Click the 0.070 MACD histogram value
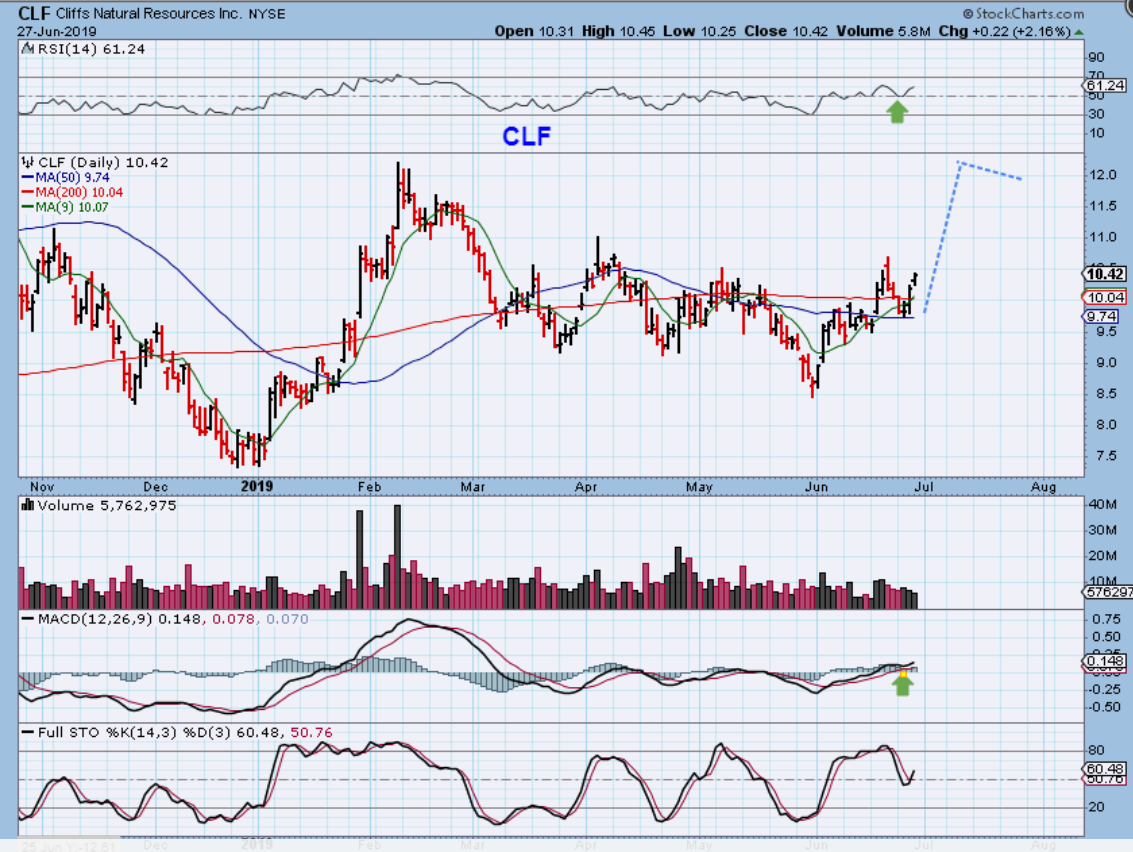 tap(287, 619)
